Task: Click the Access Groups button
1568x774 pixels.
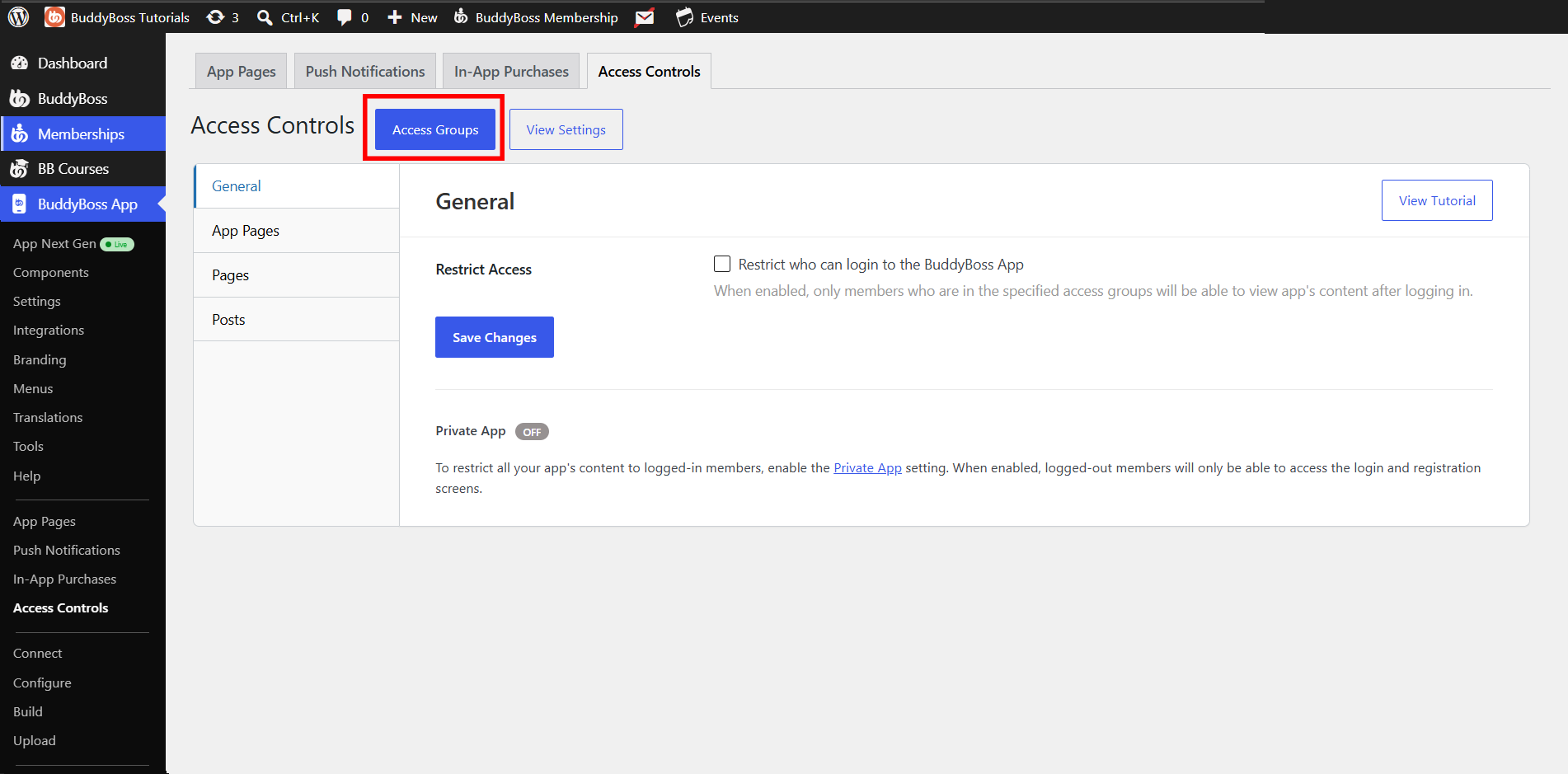Action: [x=435, y=129]
